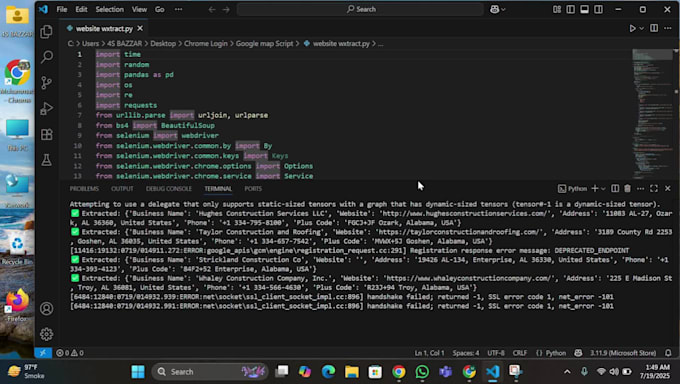Image resolution: width=680 pixels, height=384 pixels.
Task: Go back using the navigation arrow
Action: click(212, 9)
